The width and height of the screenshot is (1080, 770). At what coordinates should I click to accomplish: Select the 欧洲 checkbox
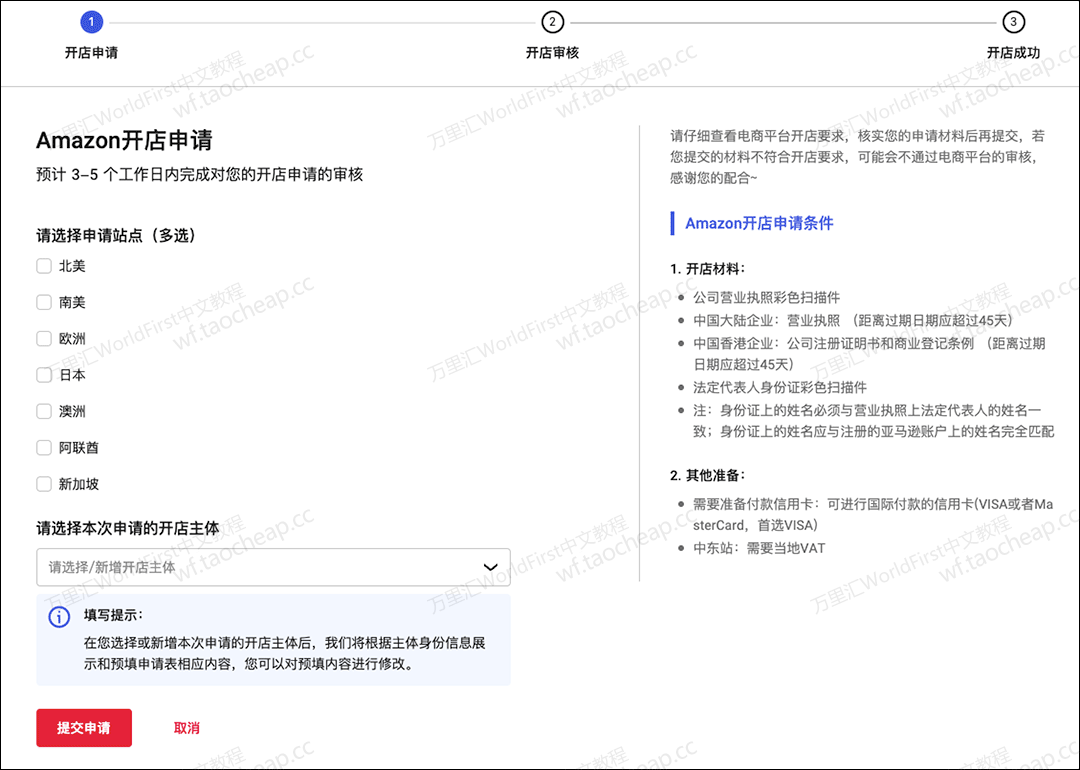(44, 339)
